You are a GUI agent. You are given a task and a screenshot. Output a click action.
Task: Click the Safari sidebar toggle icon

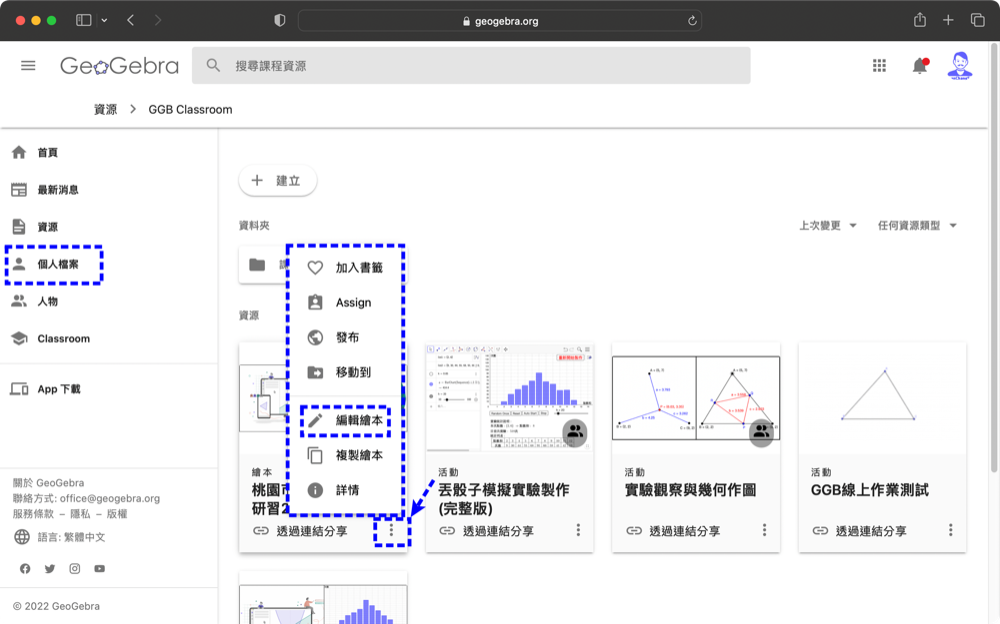84,20
